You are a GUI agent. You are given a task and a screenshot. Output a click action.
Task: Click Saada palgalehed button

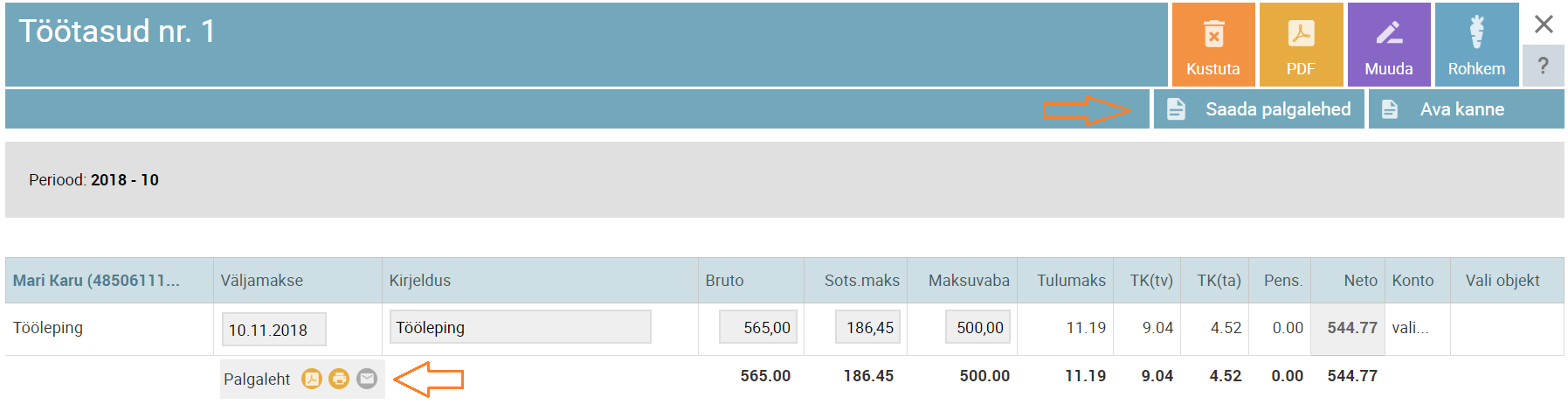click(1259, 109)
